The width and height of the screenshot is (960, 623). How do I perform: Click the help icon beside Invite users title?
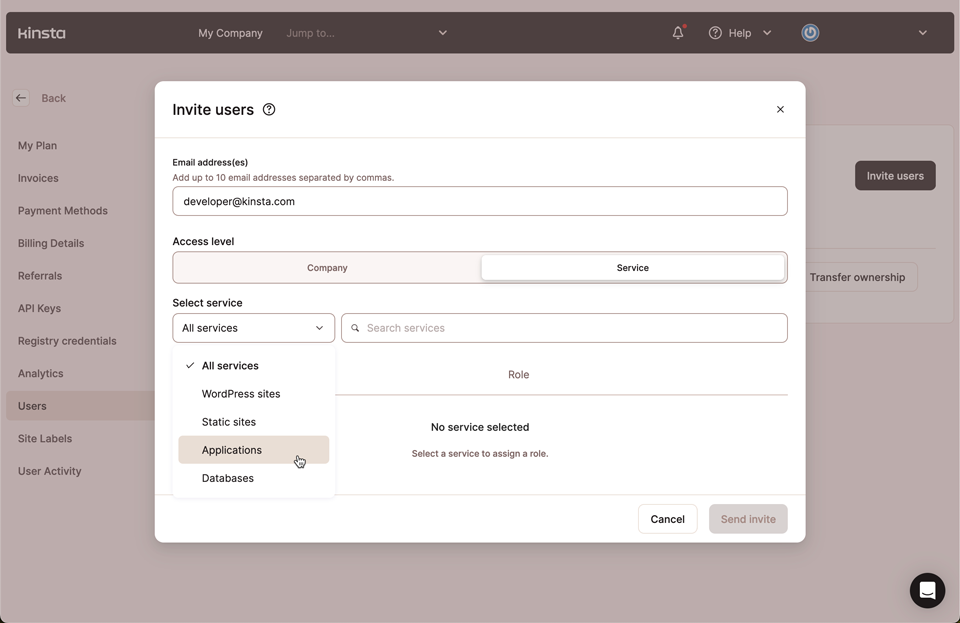point(268,109)
